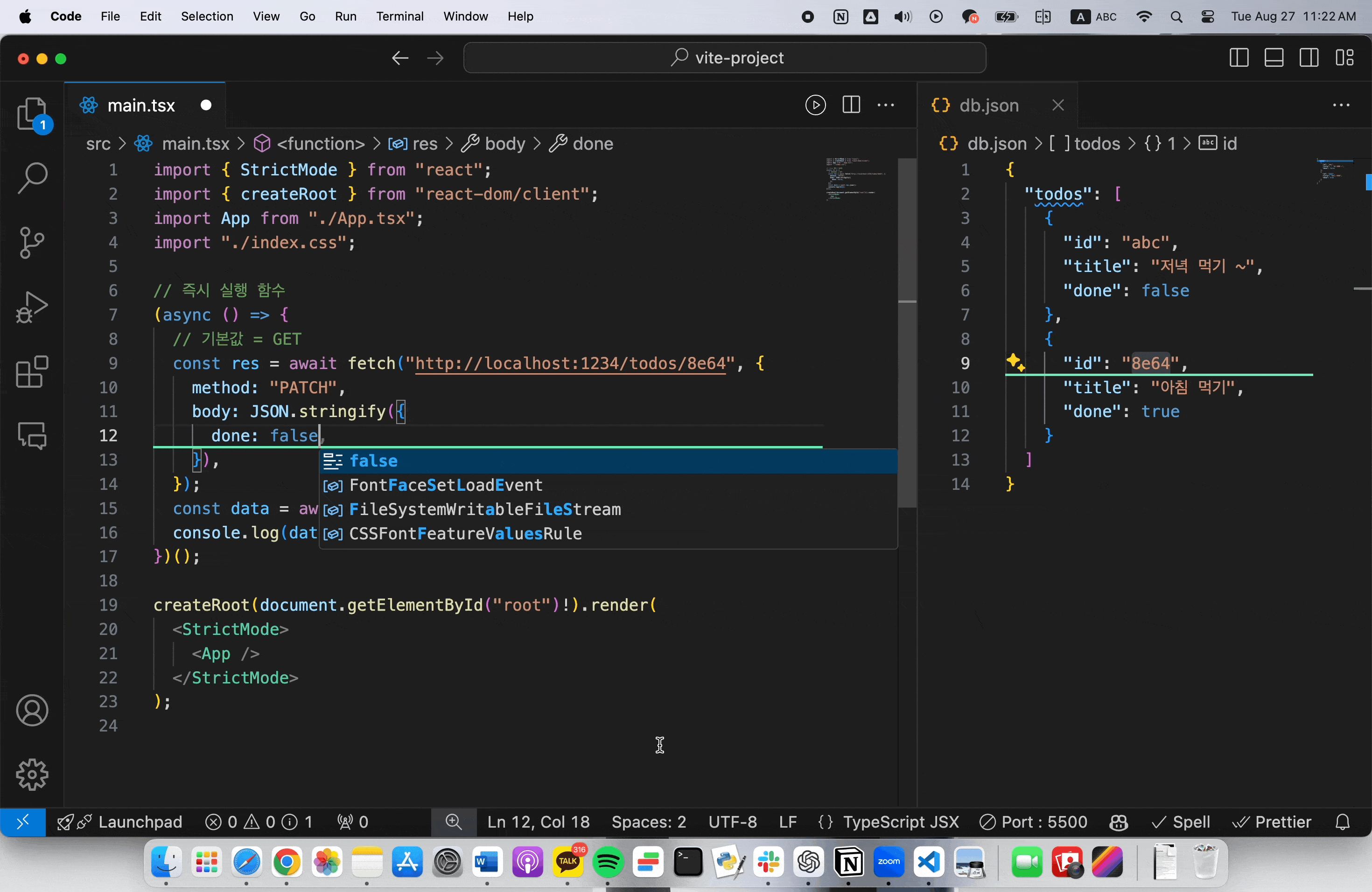Open the Source Control view

click(32, 243)
